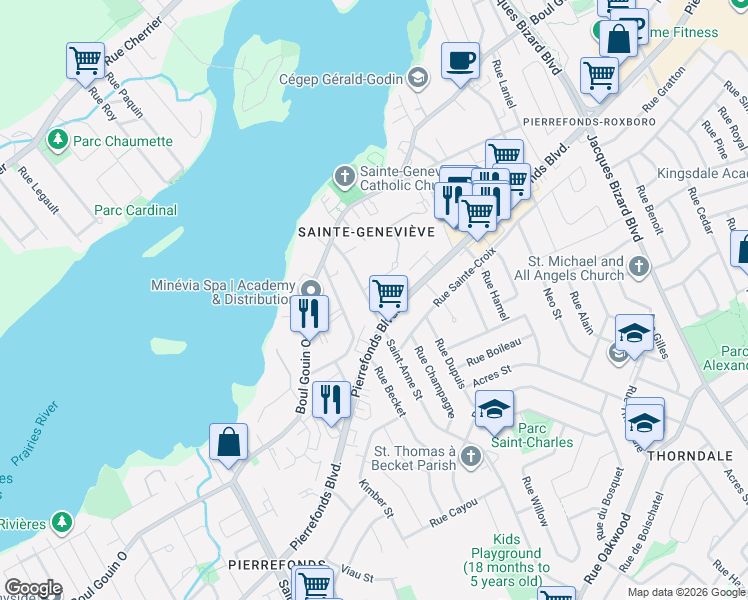This screenshot has height=600, width=748.
Task: Open the Google logo link
Action: [33, 588]
